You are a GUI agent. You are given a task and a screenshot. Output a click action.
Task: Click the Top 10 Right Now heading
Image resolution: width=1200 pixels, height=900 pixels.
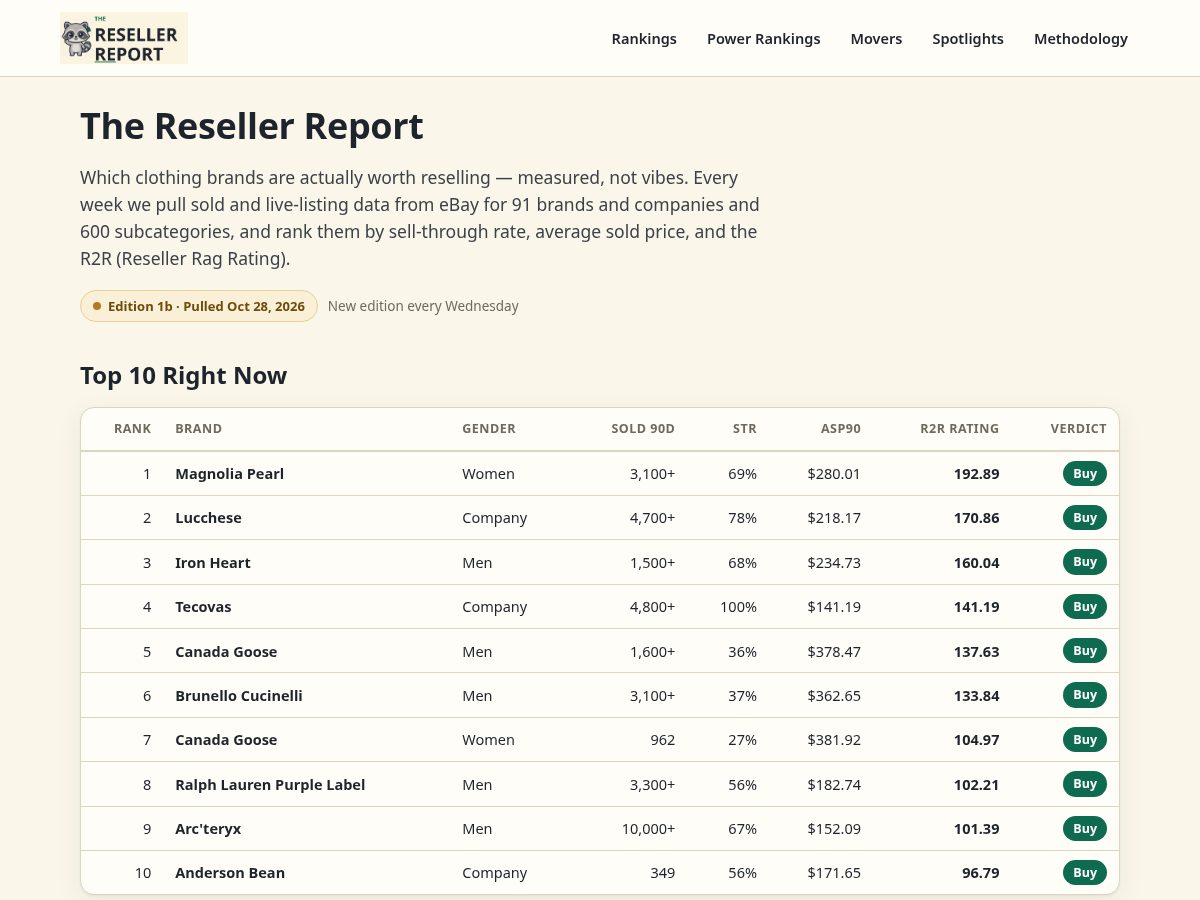pyautogui.click(x=183, y=376)
